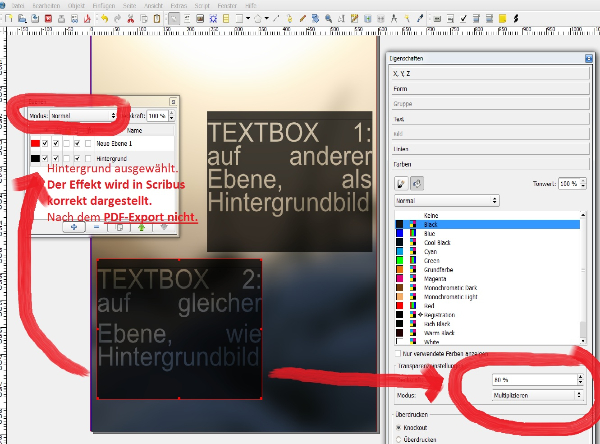Click the fill color bucket icon
The height and width of the screenshot is (444, 600).
tap(417, 184)
